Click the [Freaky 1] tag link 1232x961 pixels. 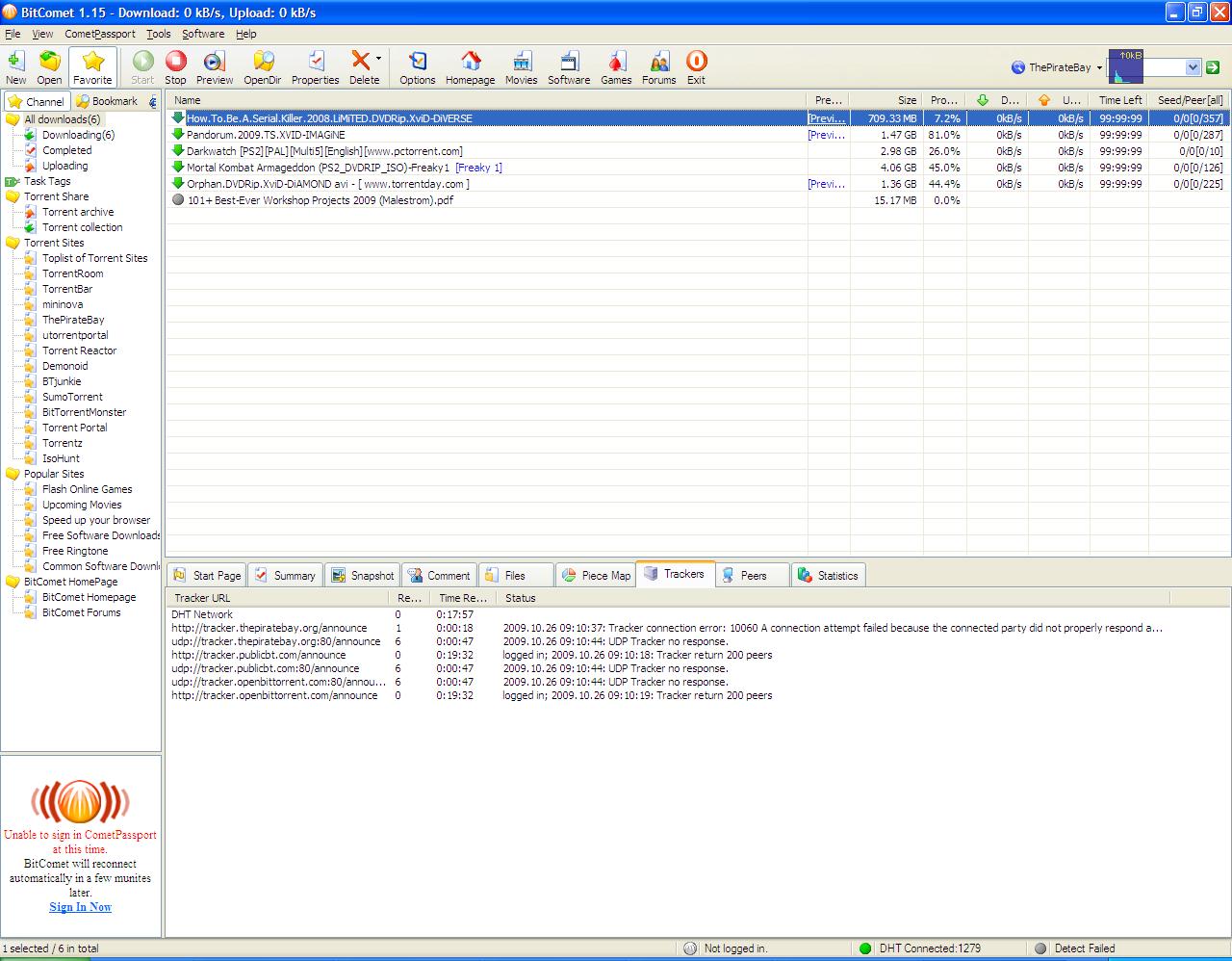click(478, 168)
